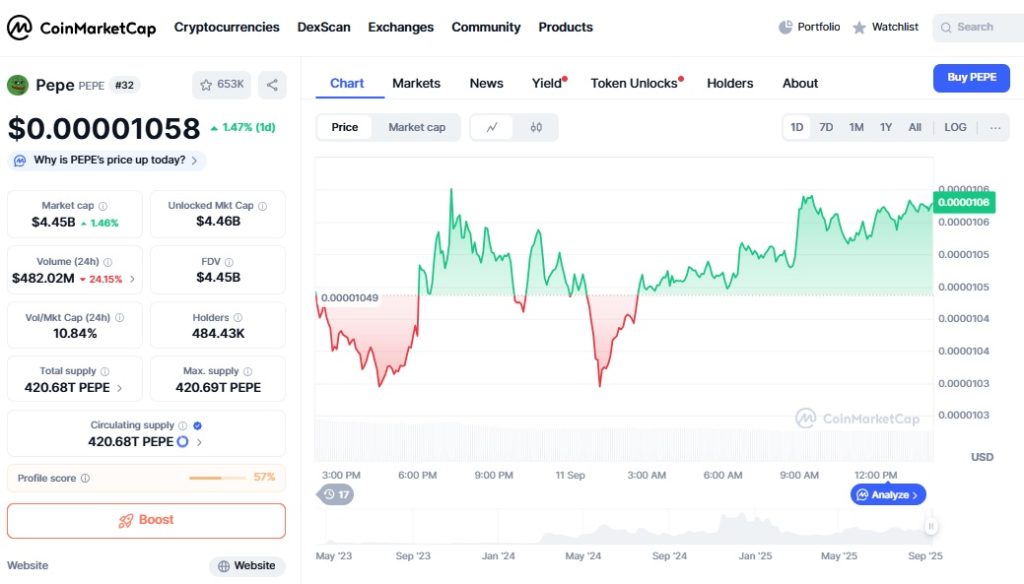
Task: Select the 1D time range
Action: click(x=797, y=127)
